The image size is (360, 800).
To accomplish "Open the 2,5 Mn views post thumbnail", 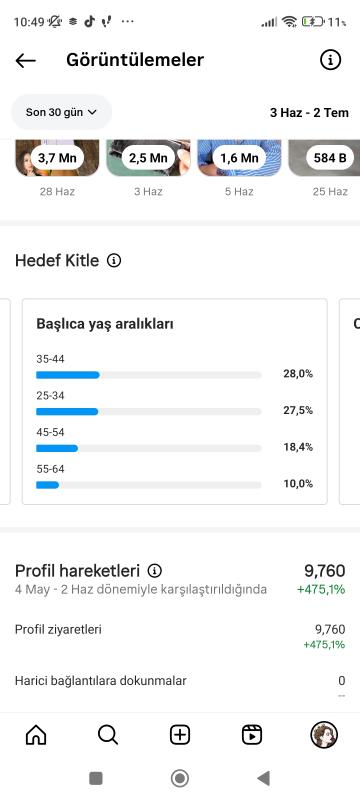I will click(148, 158).
